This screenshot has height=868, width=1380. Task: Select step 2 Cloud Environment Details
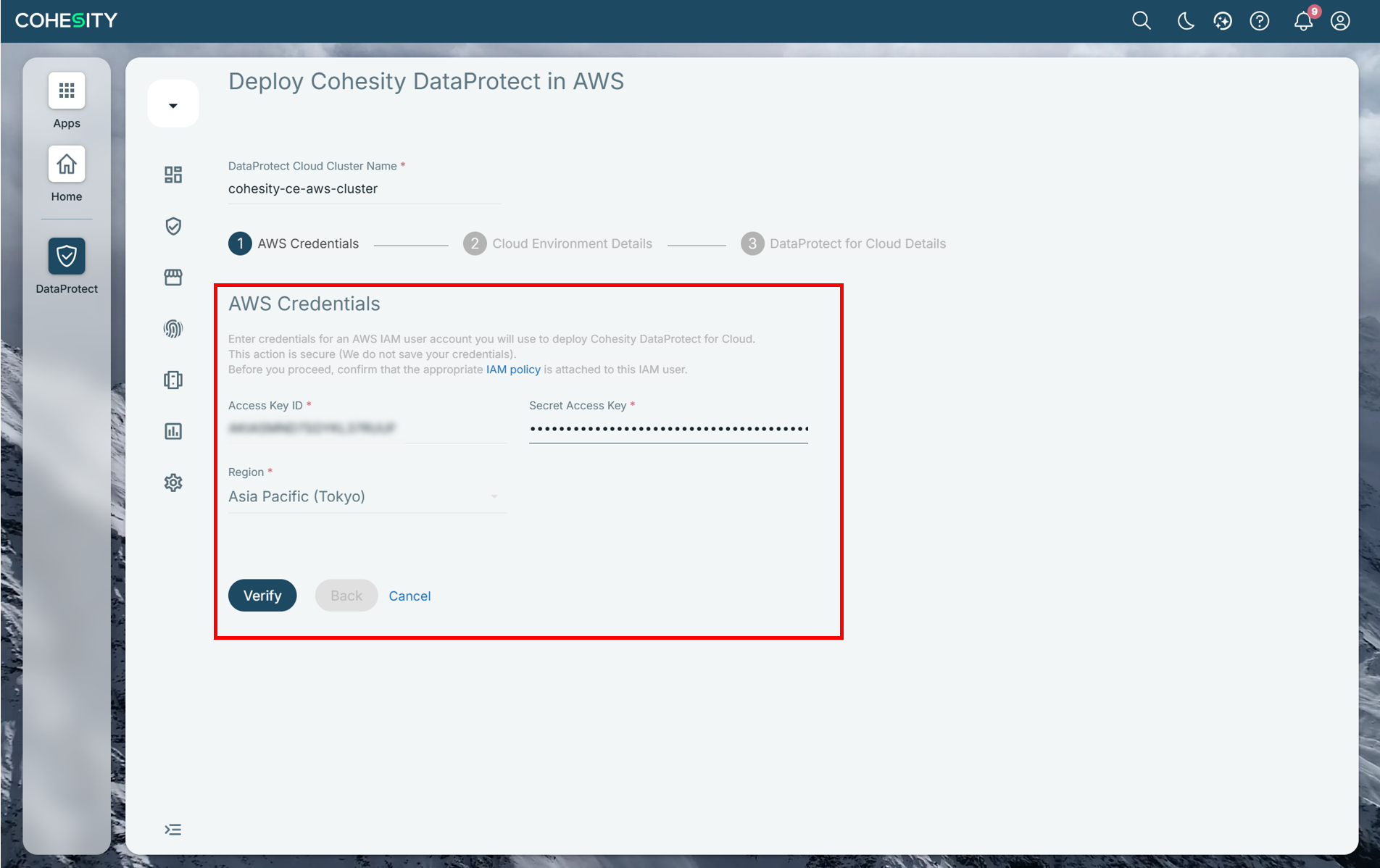[x=557, y=243]
